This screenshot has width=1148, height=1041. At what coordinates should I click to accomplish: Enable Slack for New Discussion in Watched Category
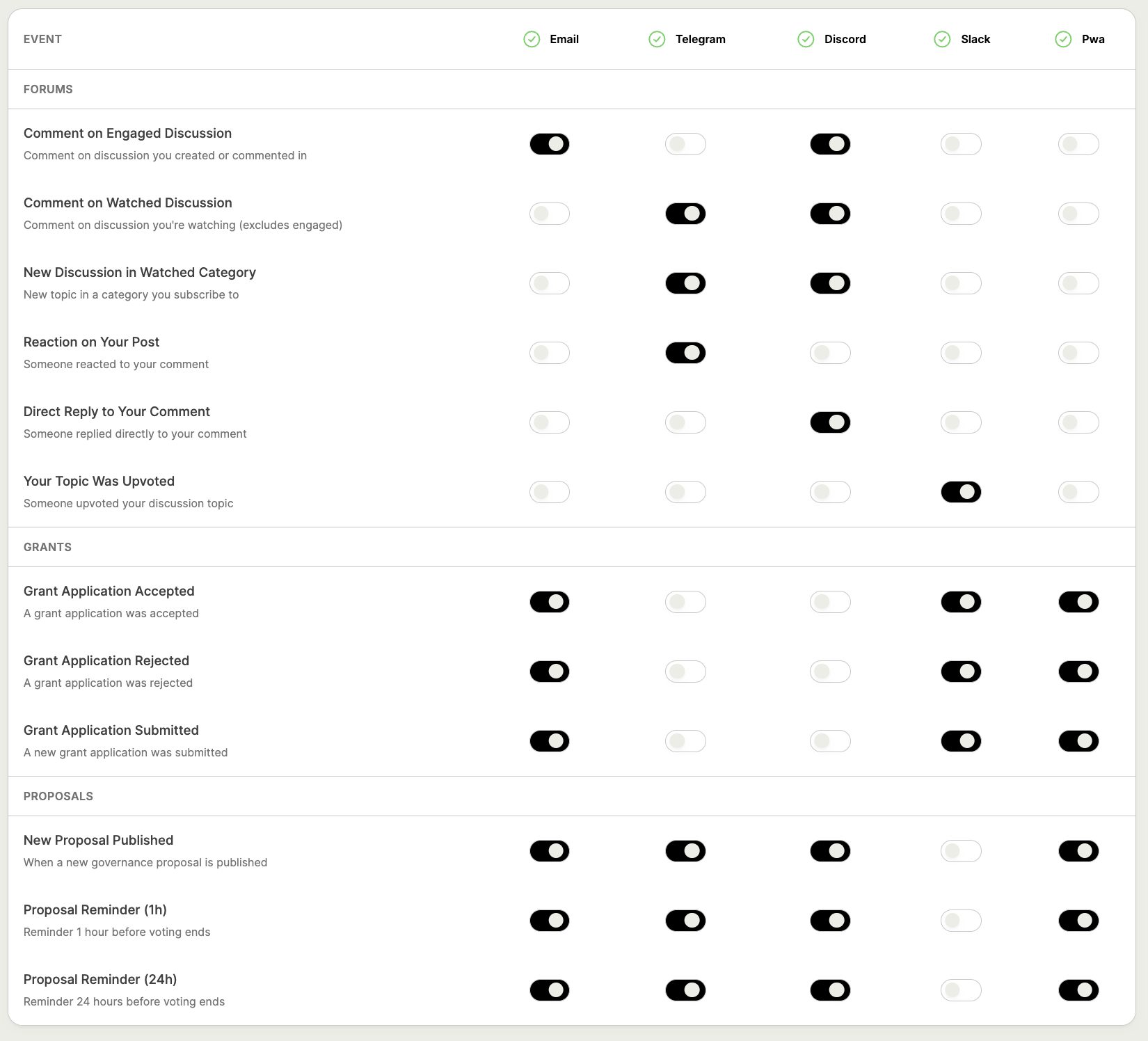pyautogui.click(x=961, y=283)
